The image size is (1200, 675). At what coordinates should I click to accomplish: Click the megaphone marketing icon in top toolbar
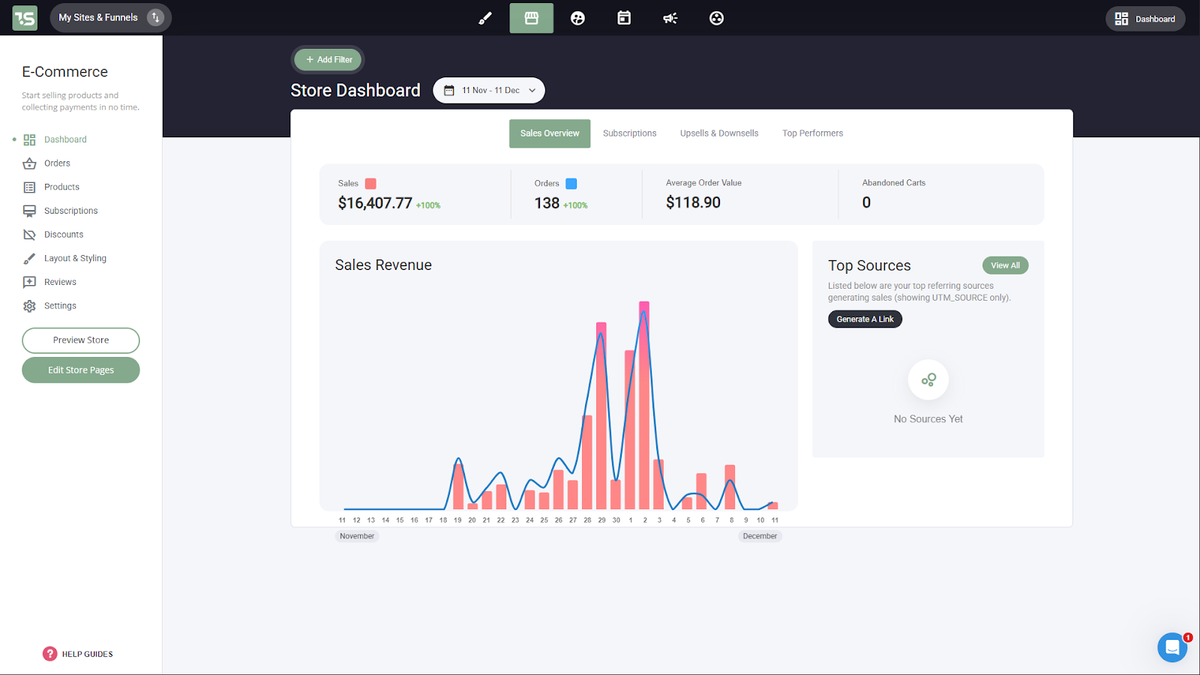(x=670, y=17)
